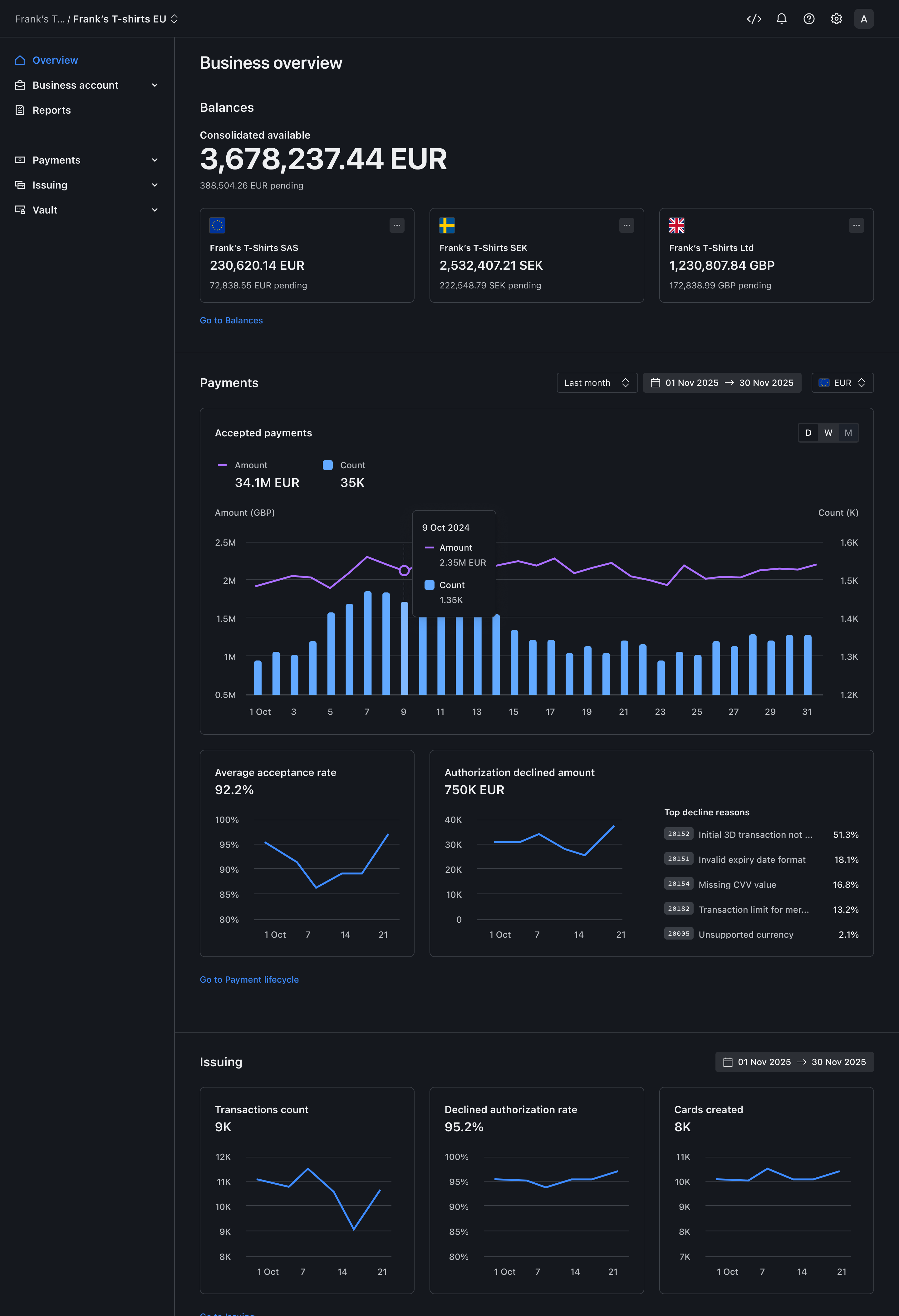Open the user avatar A menu
Image resolution: width=899 pixels, height=1316 pixels.
[x=863, y=19]
